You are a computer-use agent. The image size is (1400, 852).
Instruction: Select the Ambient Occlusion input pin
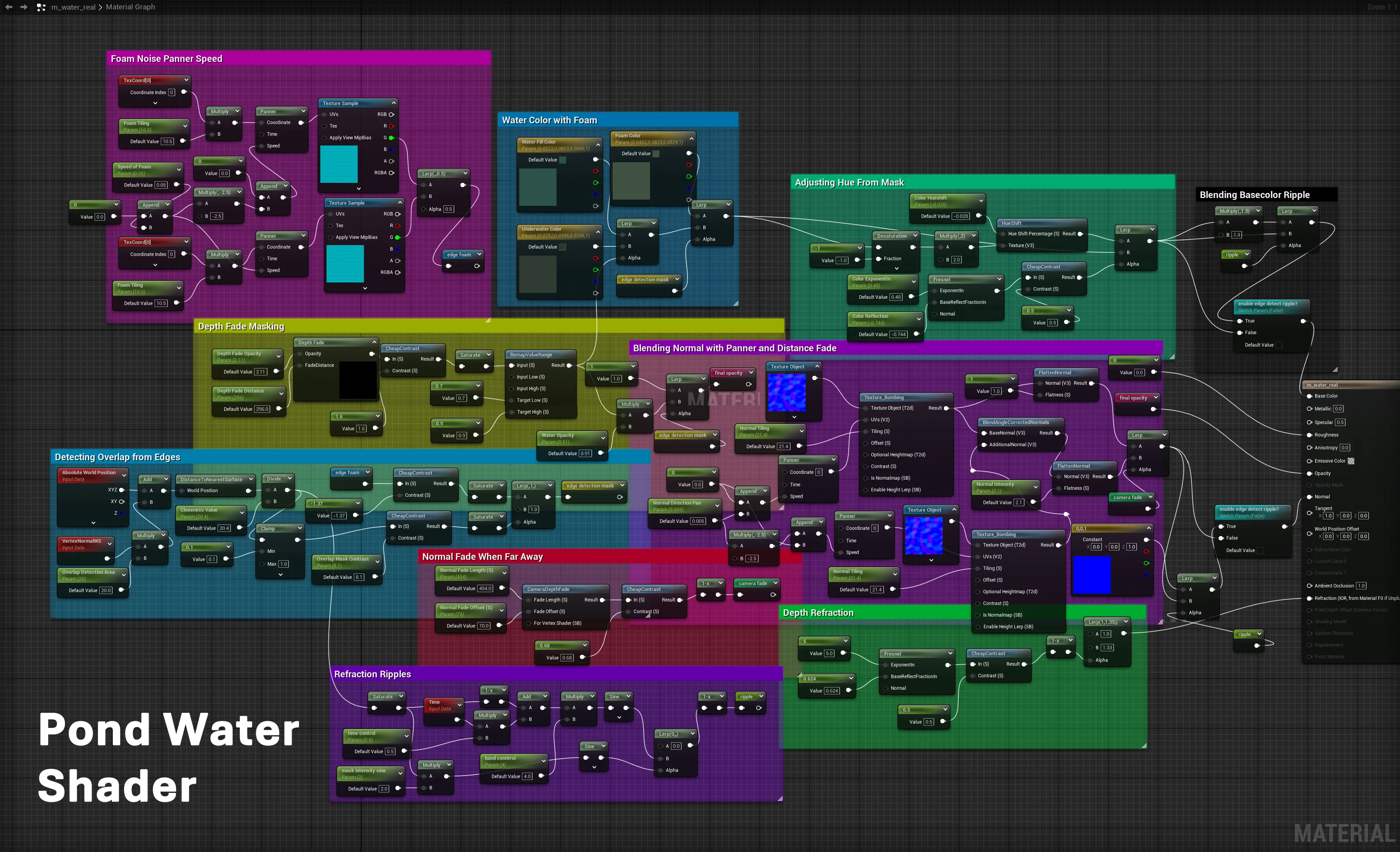pos(1310,586)
